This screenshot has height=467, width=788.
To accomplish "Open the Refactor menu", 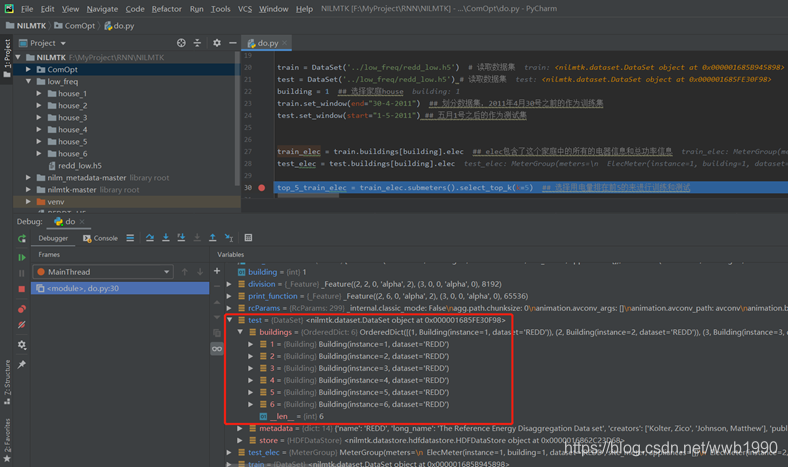I will tap(166, 9).
